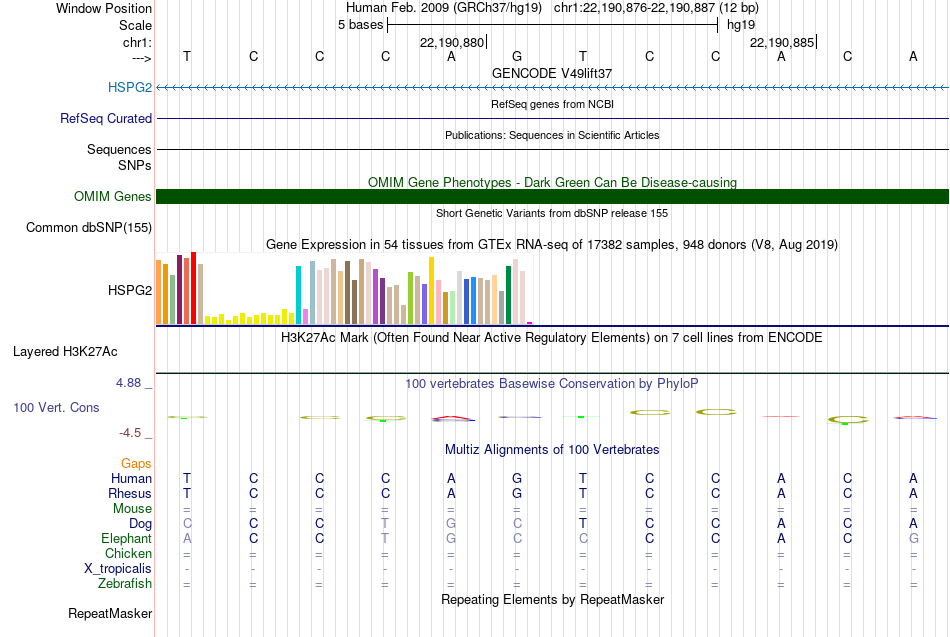Click the 22,190,880 ruler position marker

pyautogui.click(x=453, y=42)
